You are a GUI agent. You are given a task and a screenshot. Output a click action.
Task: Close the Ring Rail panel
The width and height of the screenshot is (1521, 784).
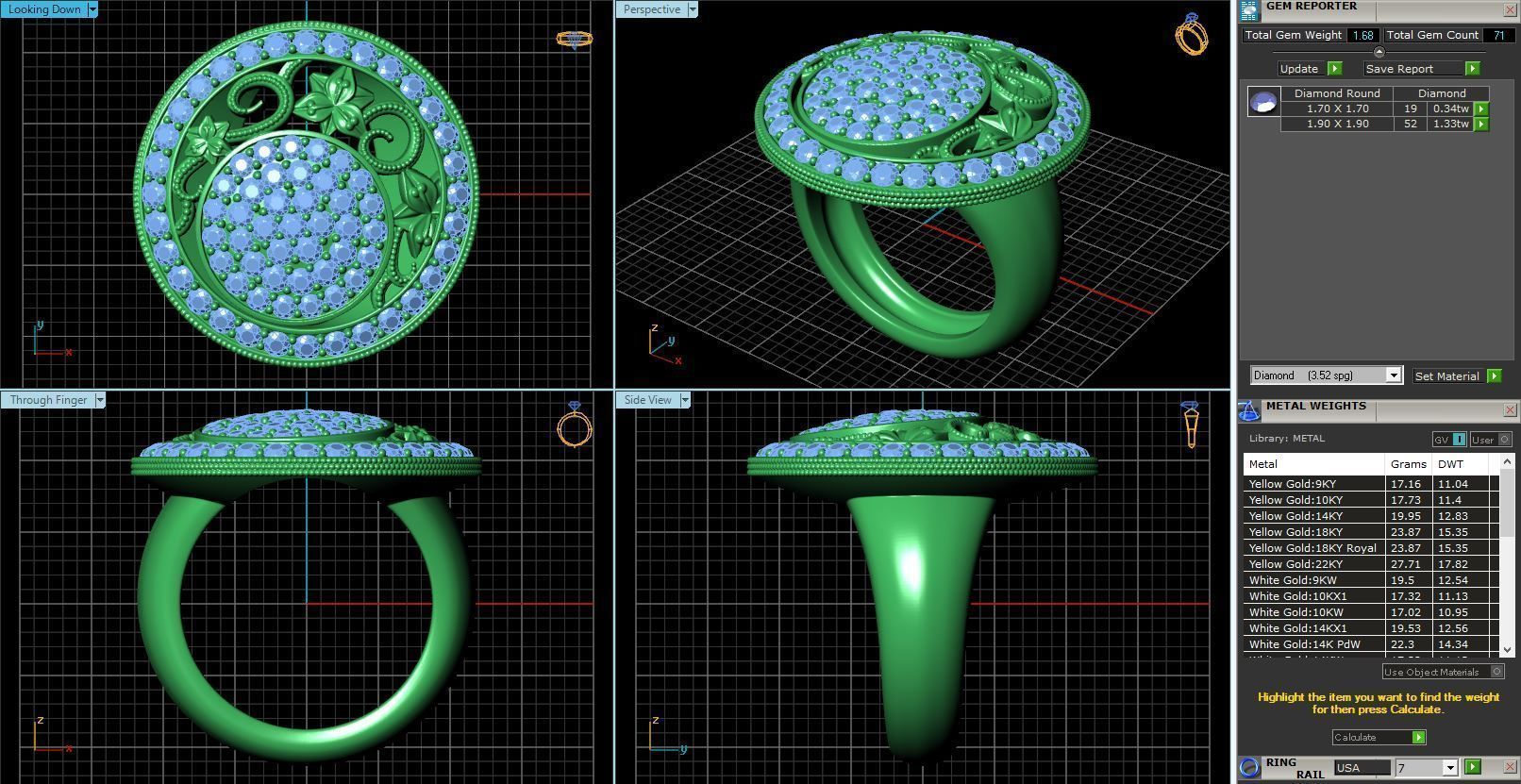[1509, 767]
